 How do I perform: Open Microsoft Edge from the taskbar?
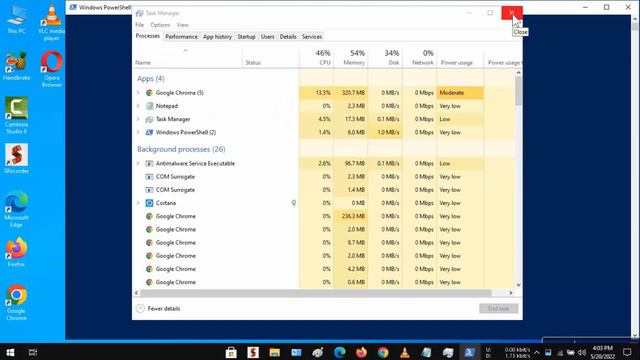click(x=339, y=352)
